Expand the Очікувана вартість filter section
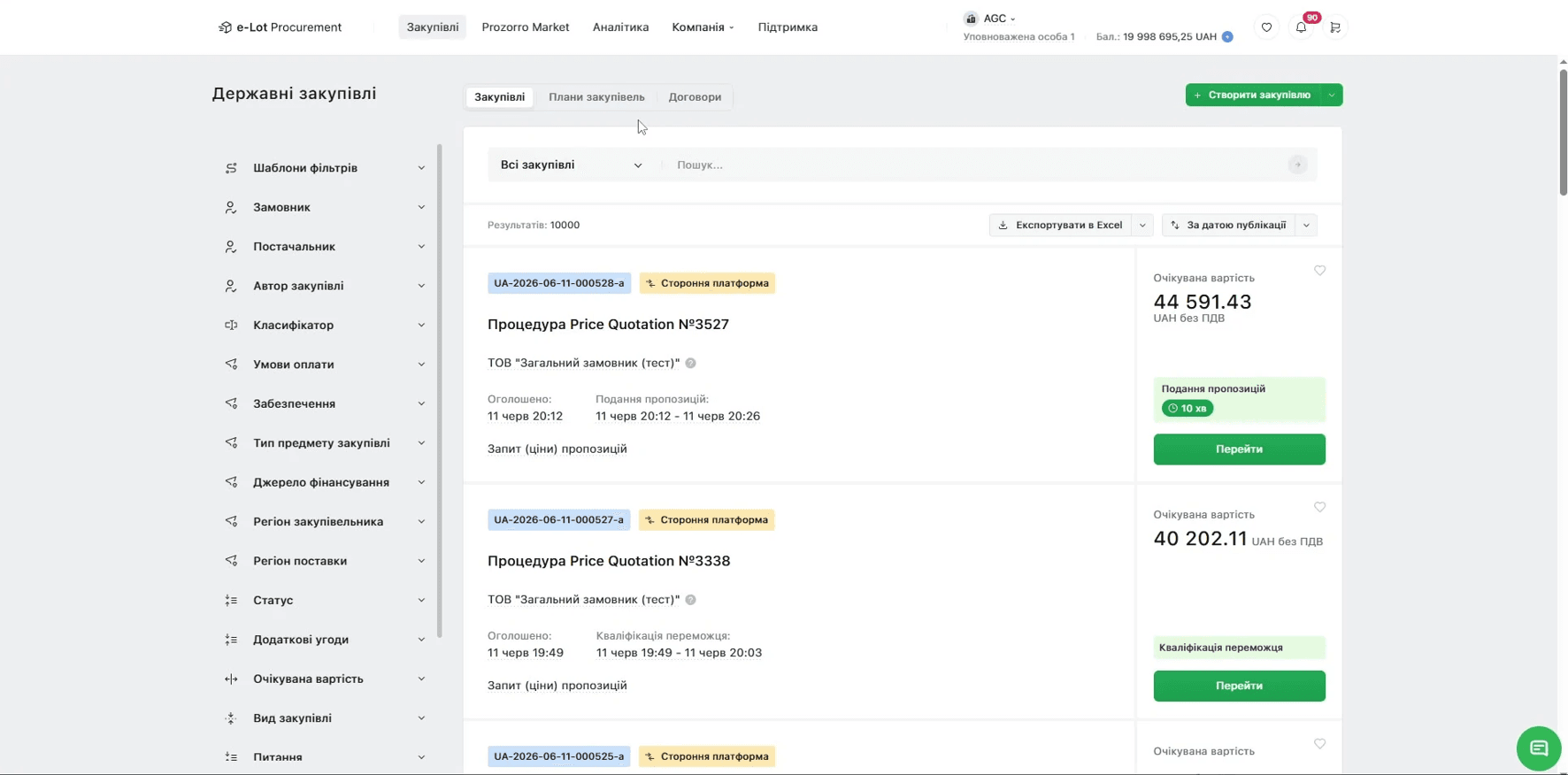The image size is (1568, 775). (421, 679)
